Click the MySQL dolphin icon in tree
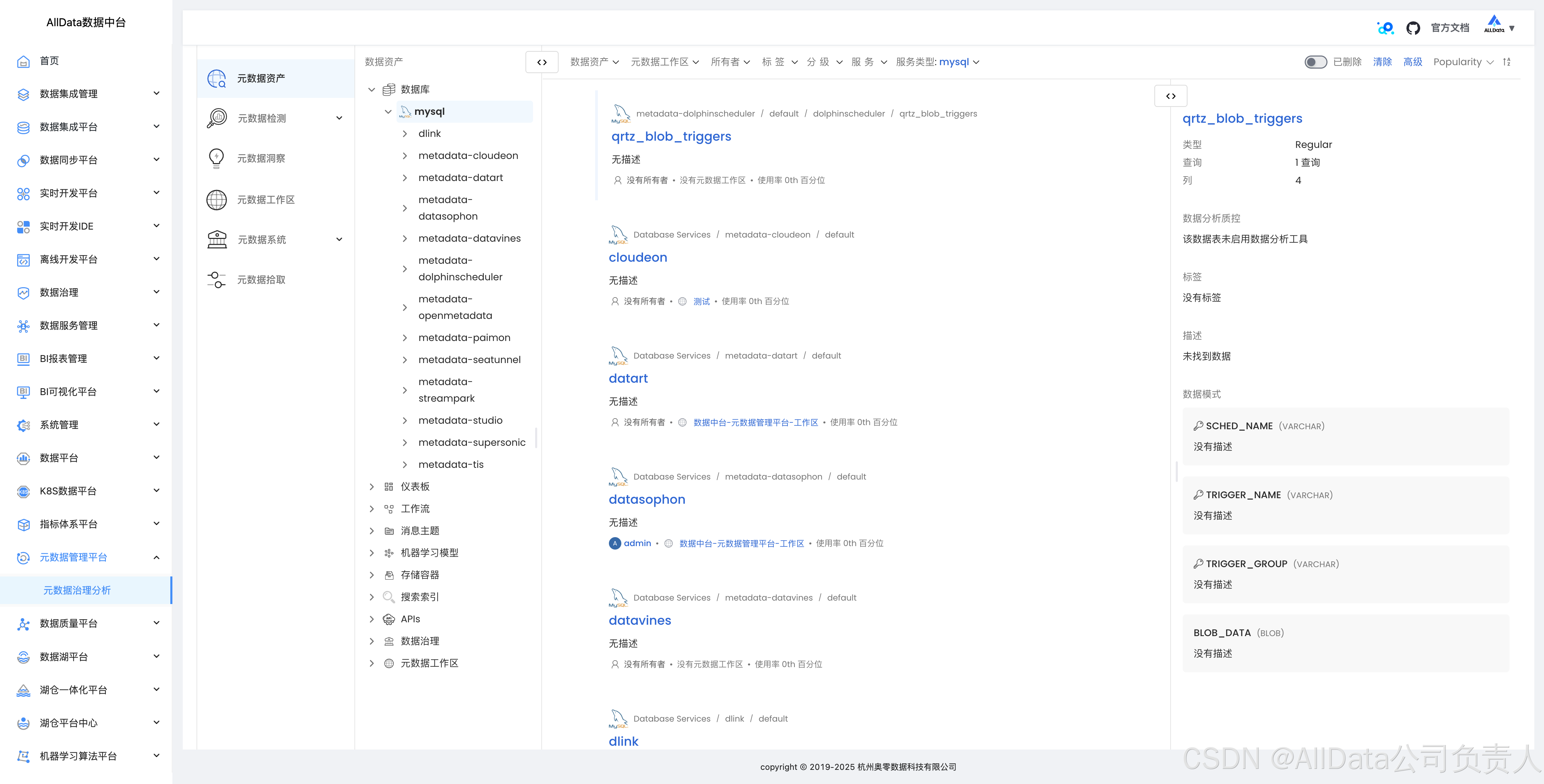The width and height of the screenshot is (1544, 784). (405, 111)
